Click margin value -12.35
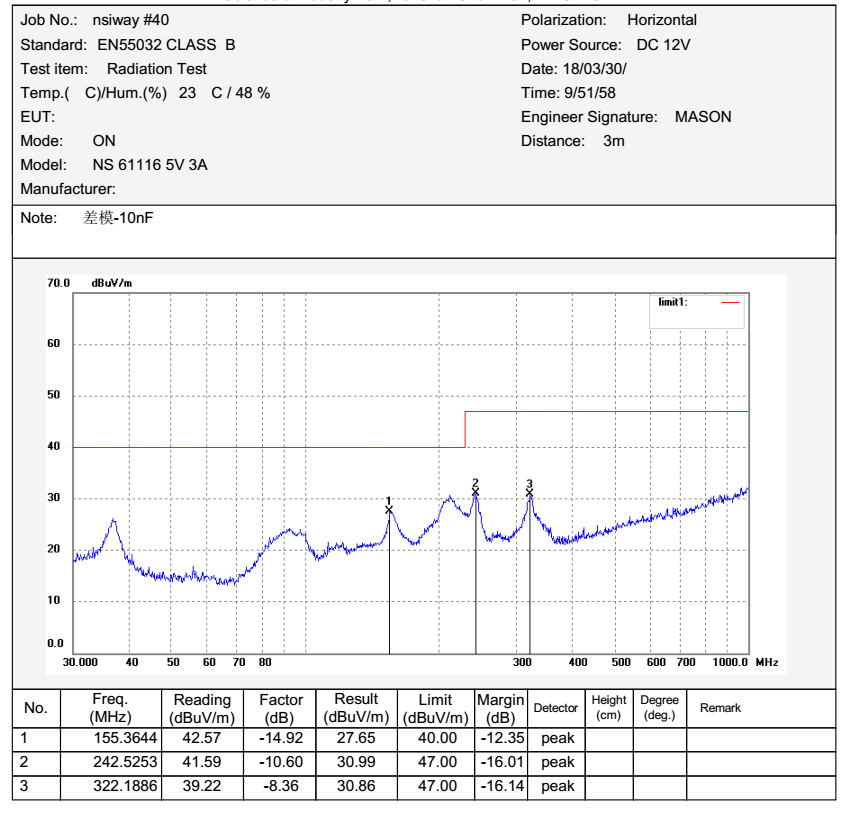Screen dimensions: 848x813 pos(500,738)
